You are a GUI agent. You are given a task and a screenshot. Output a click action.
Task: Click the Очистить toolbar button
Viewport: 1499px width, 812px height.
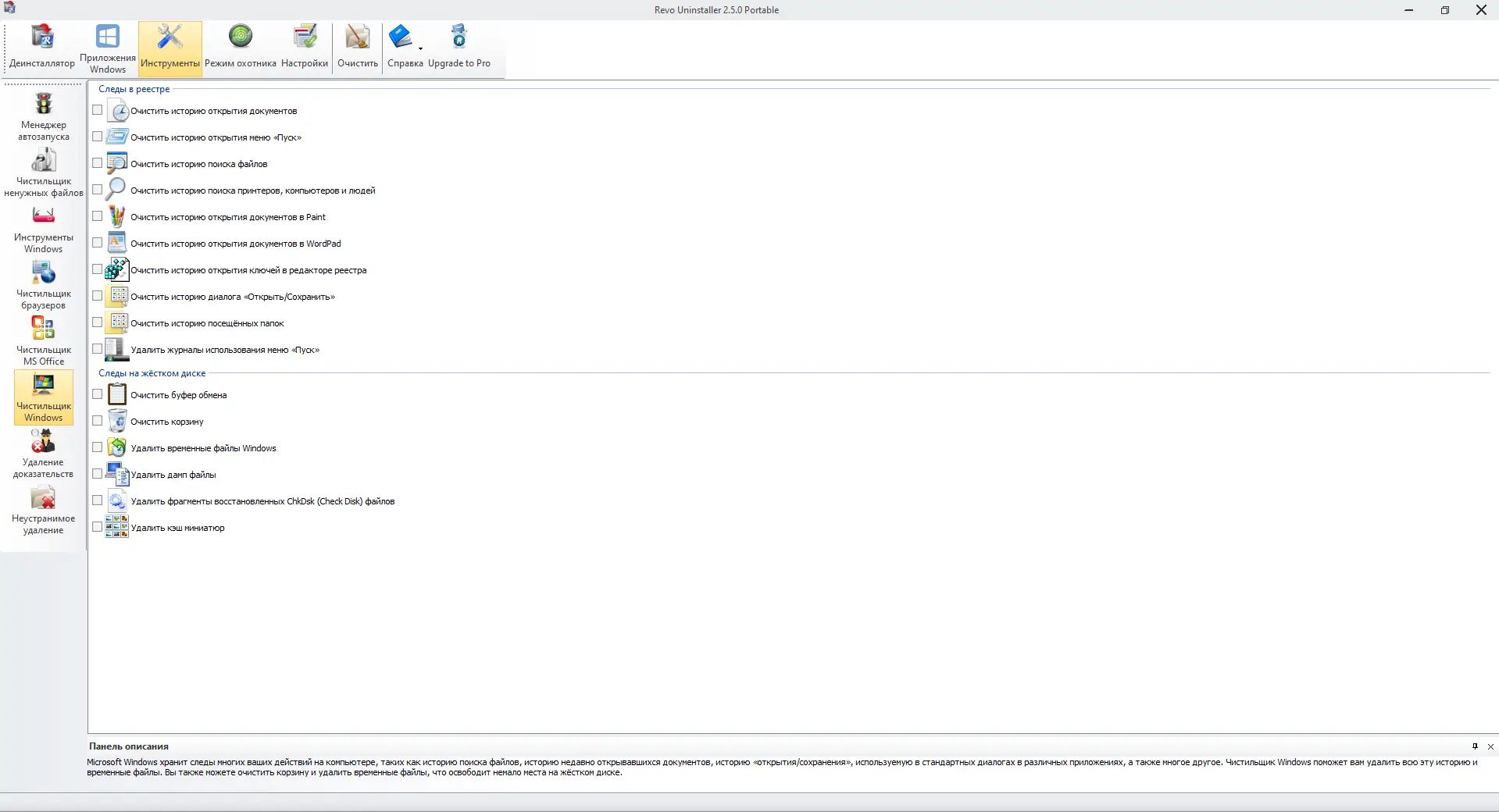358,48
